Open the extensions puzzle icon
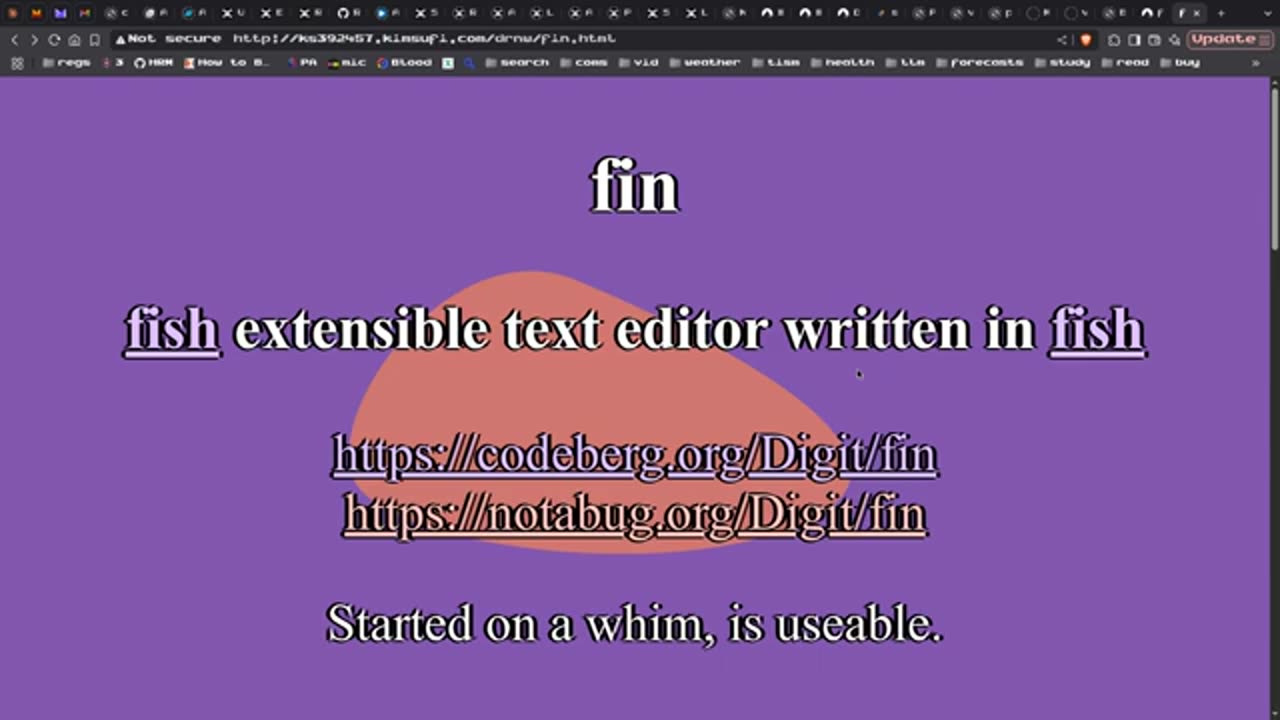Image resolution: width=1280 pixels, height=720 pixels. pos(1114,39)
